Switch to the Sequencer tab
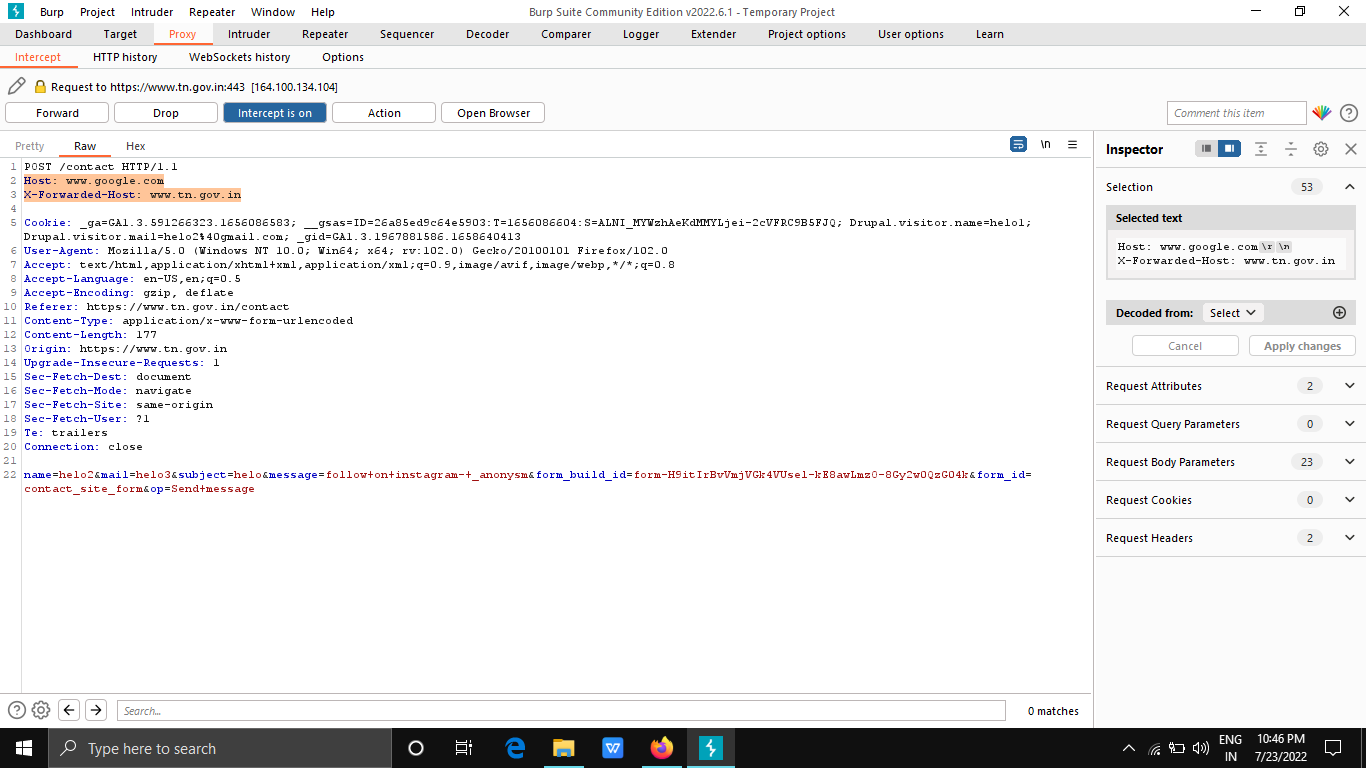This screenshot has width=1366, height=768. [407, 34]
